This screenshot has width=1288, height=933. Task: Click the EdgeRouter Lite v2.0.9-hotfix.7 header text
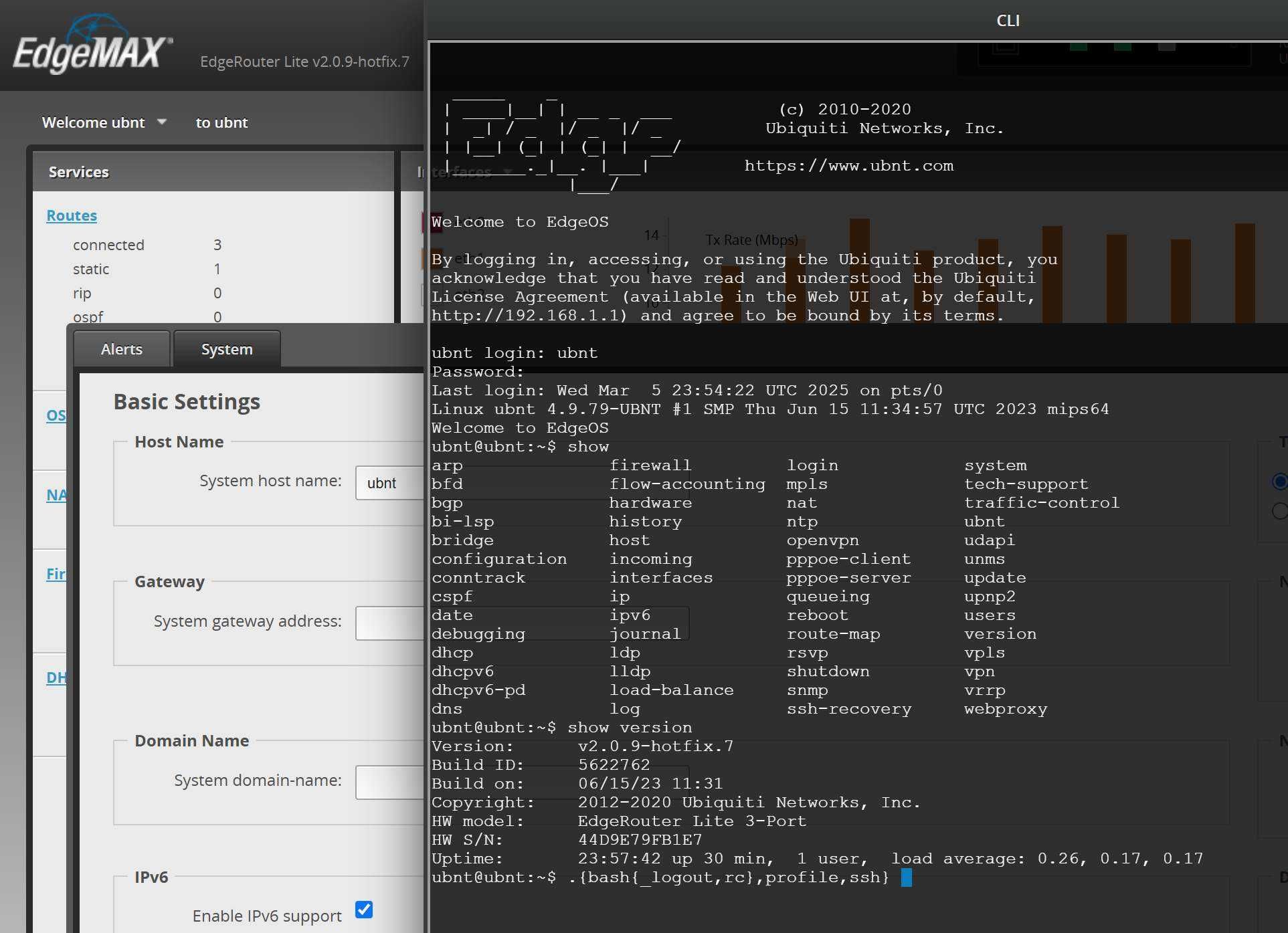(304, 62)
